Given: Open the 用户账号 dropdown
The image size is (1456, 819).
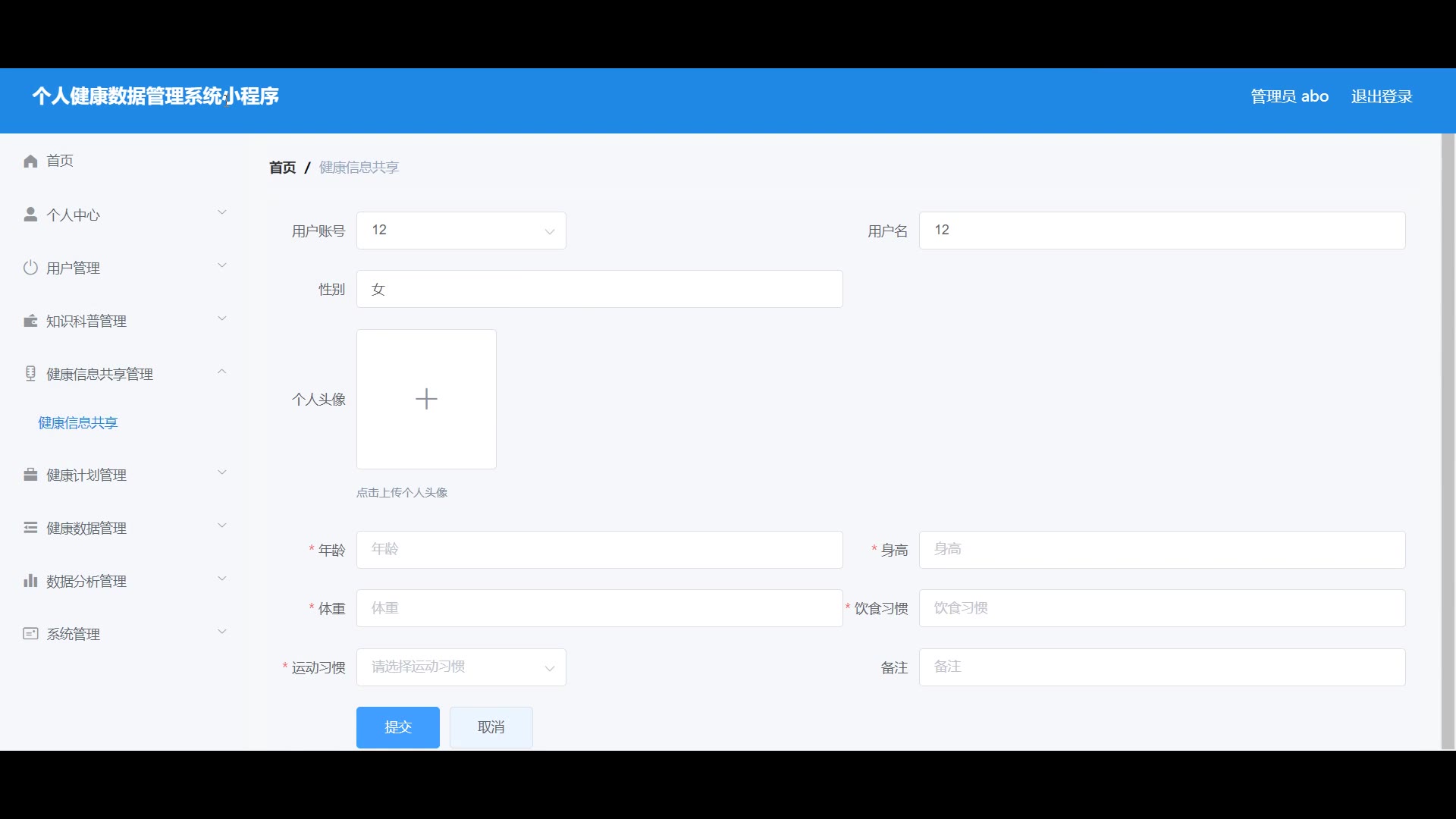Looking at the screenshot, I should (x=461, y=231).
